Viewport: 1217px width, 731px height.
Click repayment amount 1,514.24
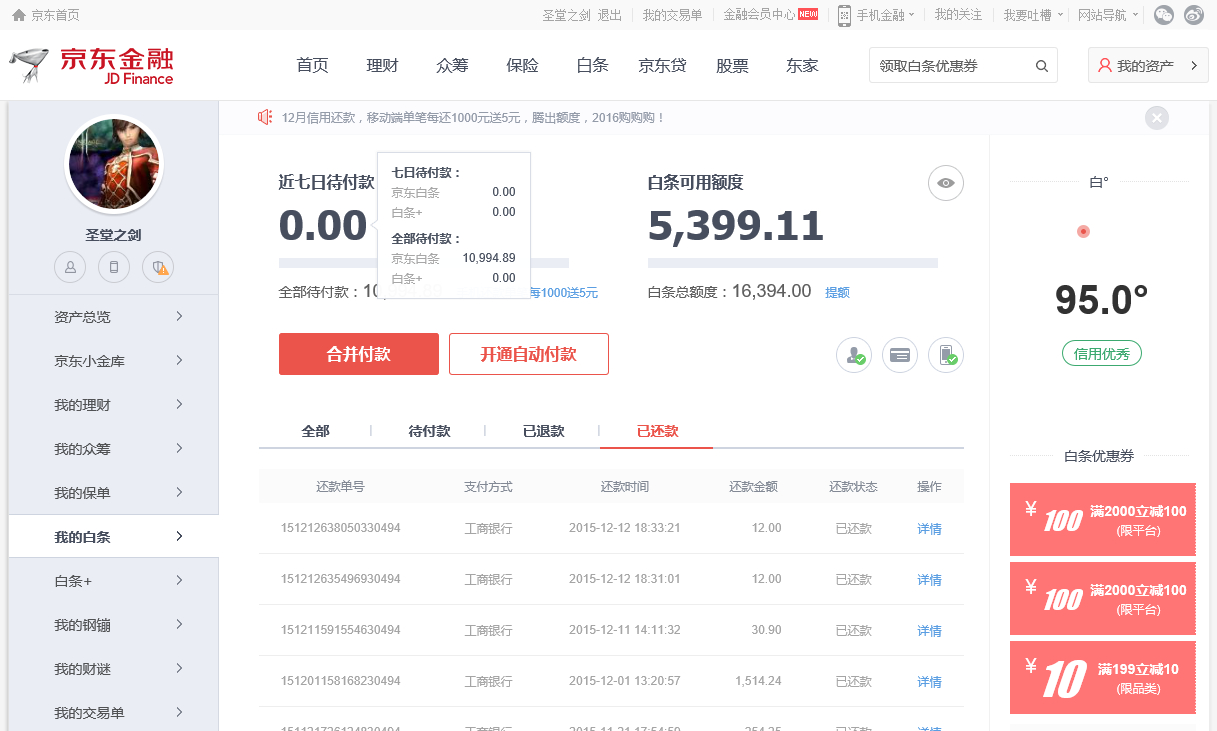[757, 681]
